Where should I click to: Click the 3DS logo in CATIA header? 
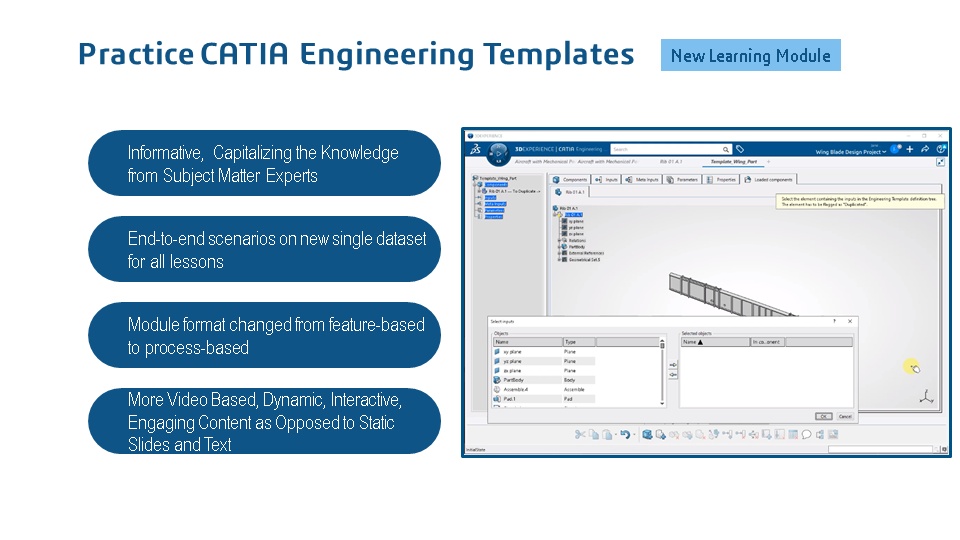(x=476, y=149)
